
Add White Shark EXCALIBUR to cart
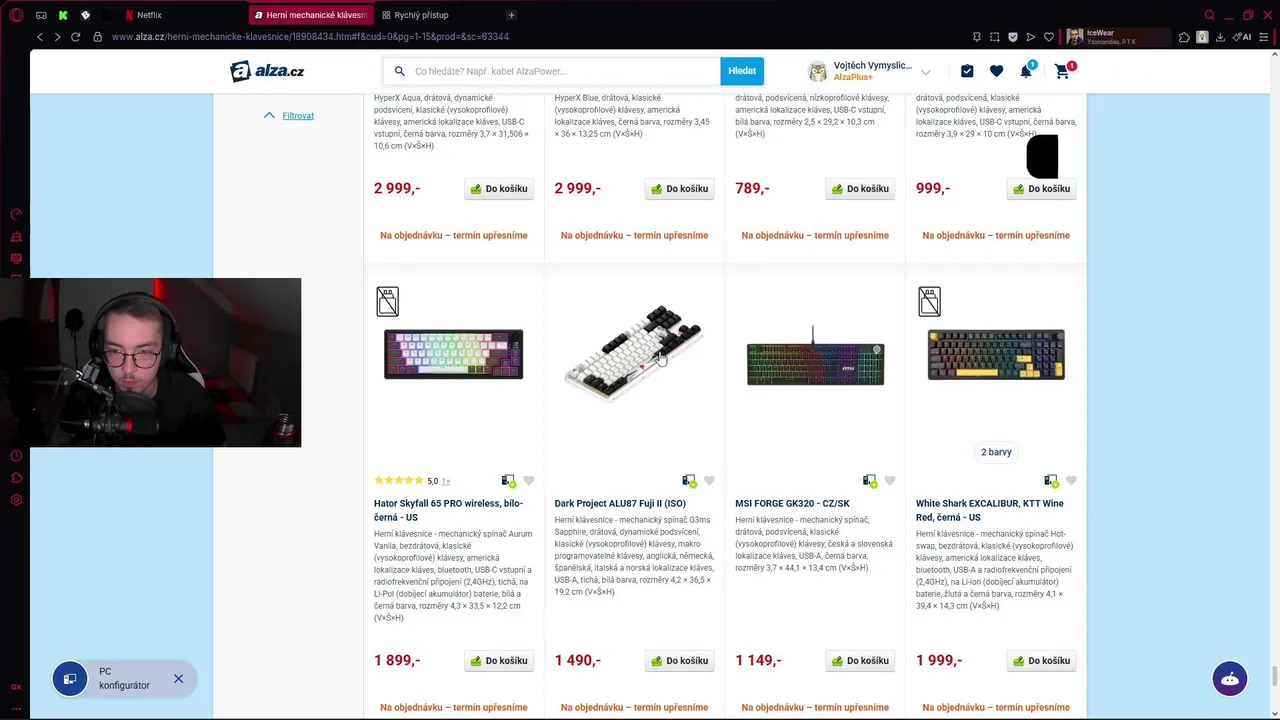(x=1042, y=661)
